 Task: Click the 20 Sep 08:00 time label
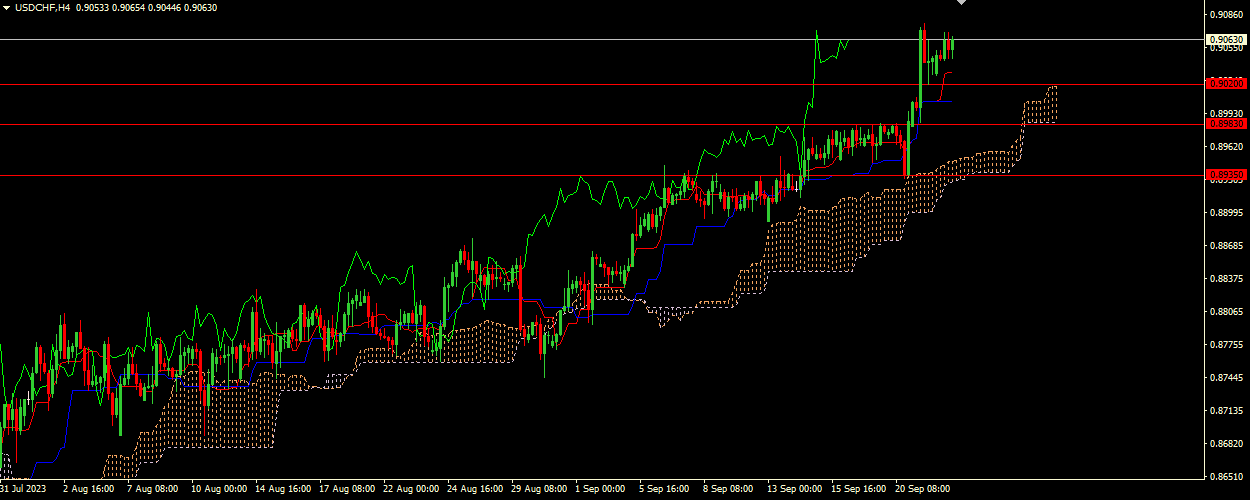(x=922, y=490)
